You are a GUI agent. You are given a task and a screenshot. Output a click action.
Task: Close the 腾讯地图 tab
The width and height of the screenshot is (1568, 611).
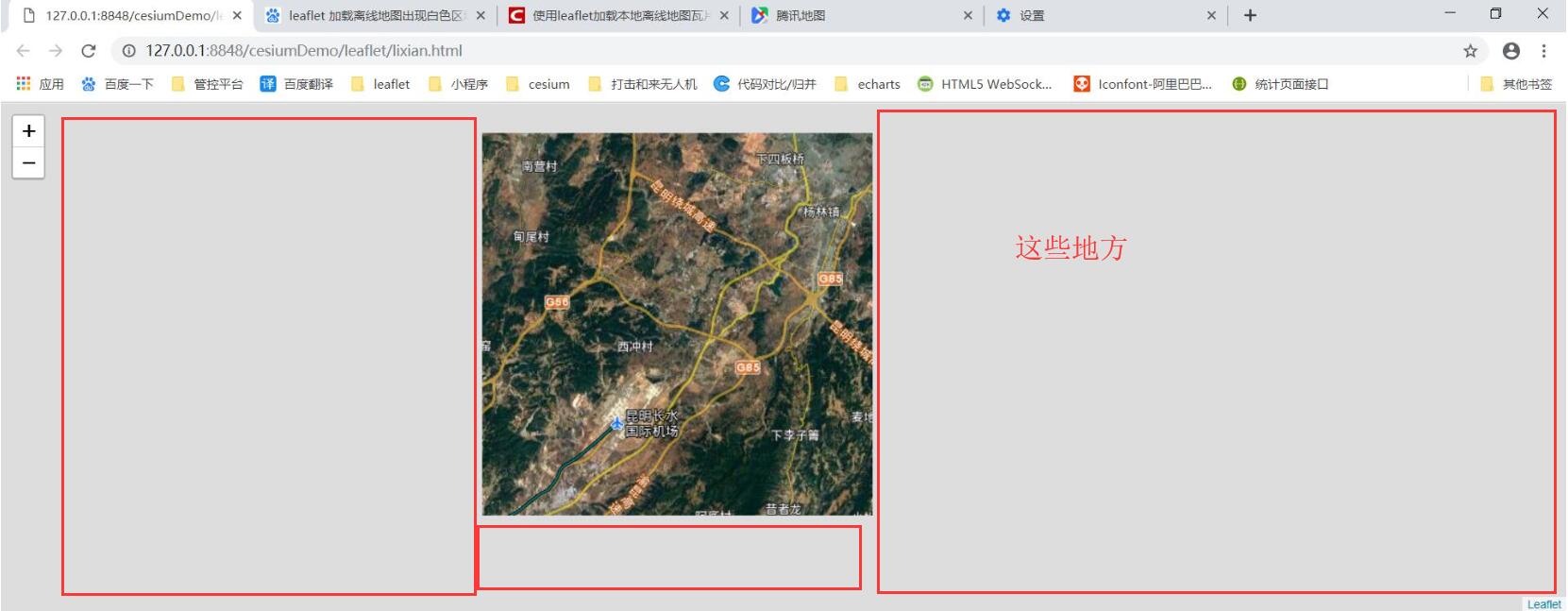pyautogui.click(x=968, y=15)
